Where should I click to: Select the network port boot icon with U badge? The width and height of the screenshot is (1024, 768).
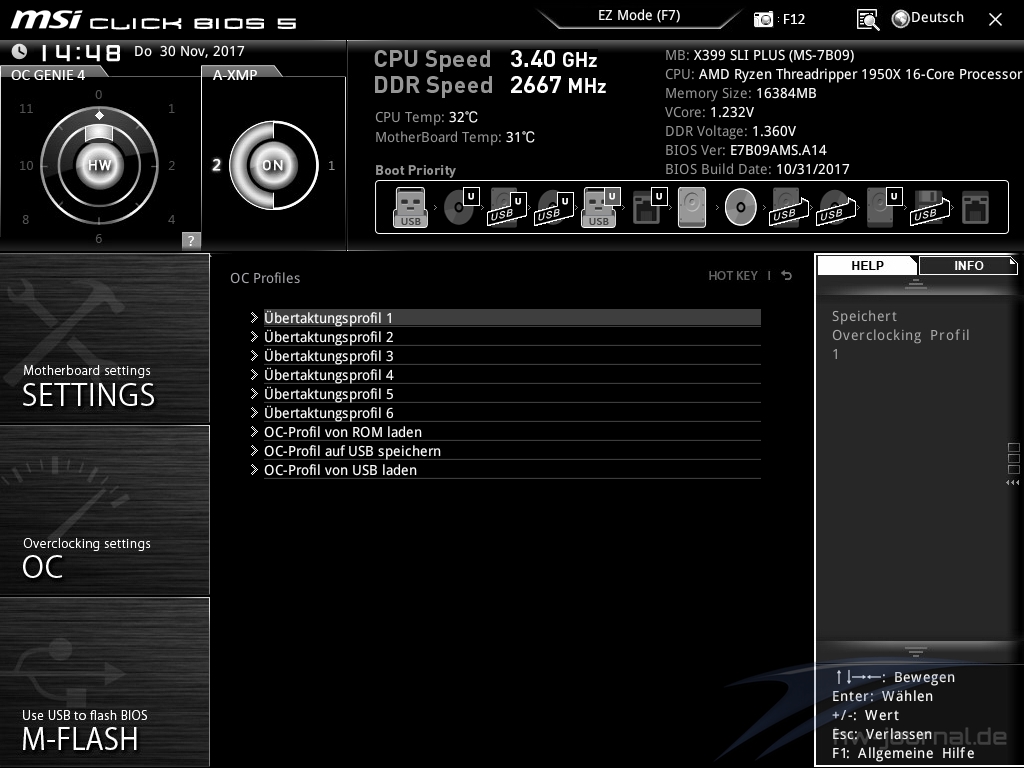tap(650, 207)
